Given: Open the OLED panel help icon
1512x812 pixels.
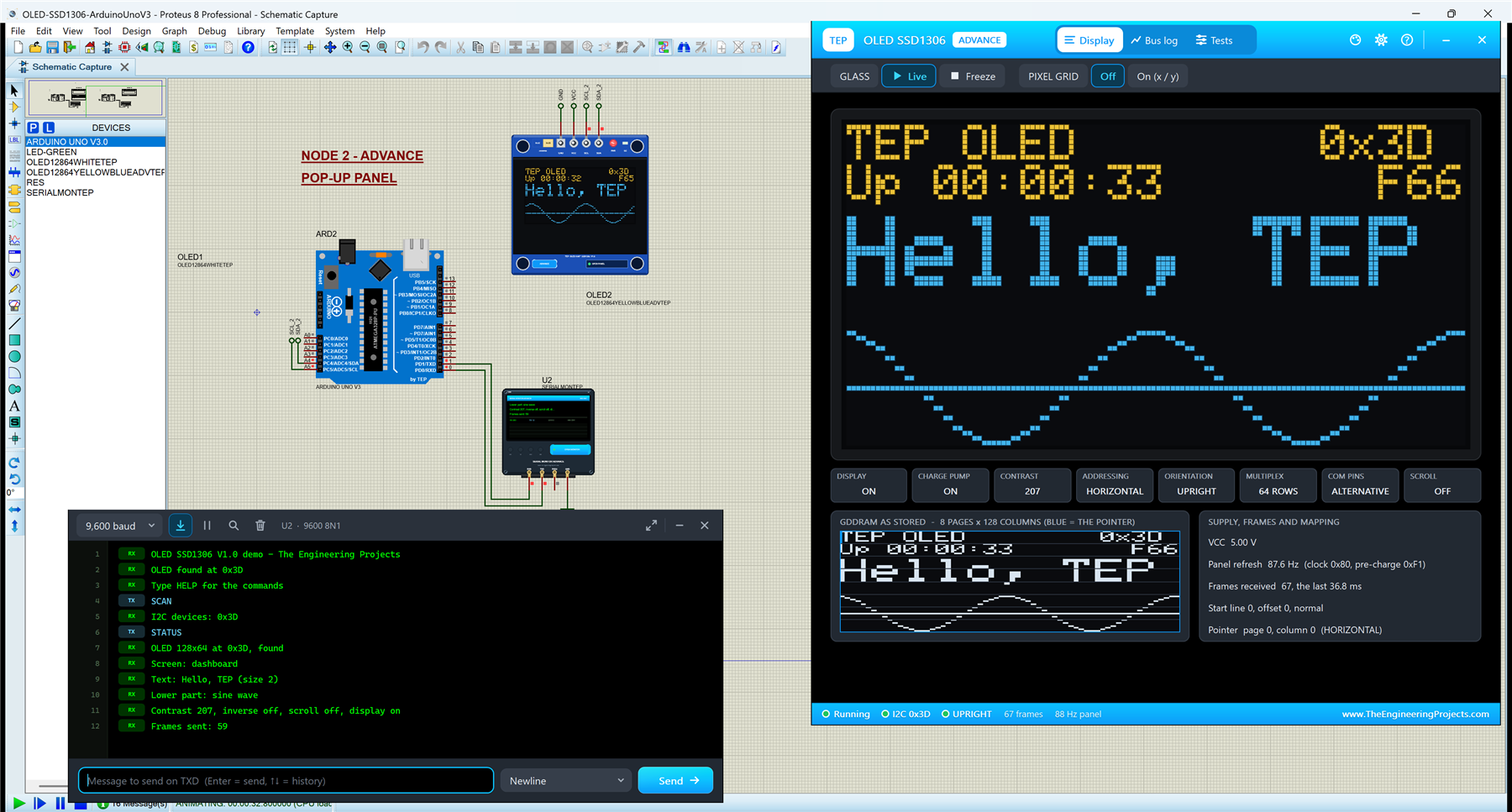Looking at the screenshot, I should pos(1407,40).
